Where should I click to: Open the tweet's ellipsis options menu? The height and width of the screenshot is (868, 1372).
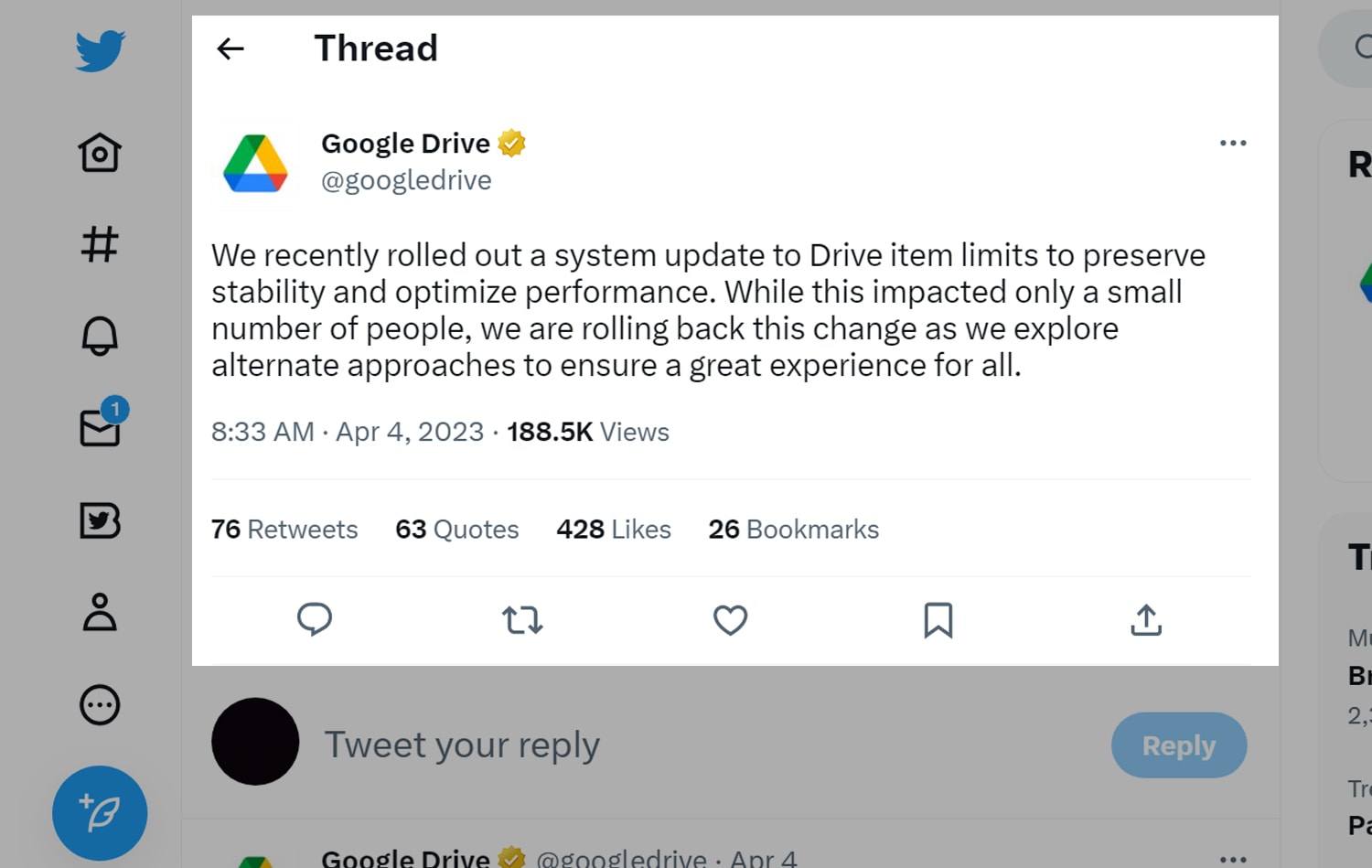[1233, 143]
